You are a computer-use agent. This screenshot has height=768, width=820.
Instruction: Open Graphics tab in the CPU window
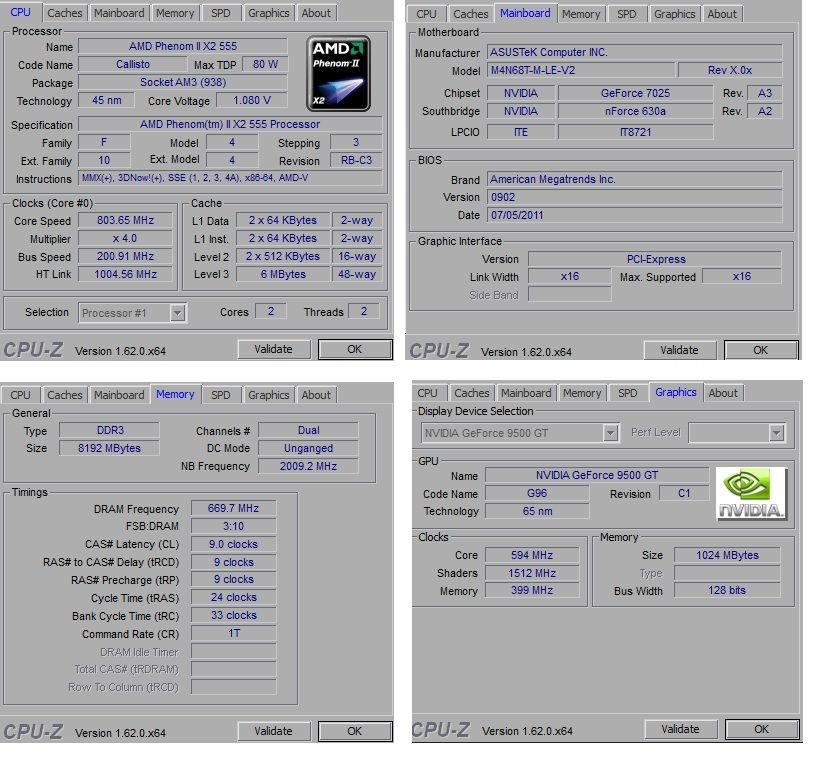pyautogui.click(x=268, y=13)
